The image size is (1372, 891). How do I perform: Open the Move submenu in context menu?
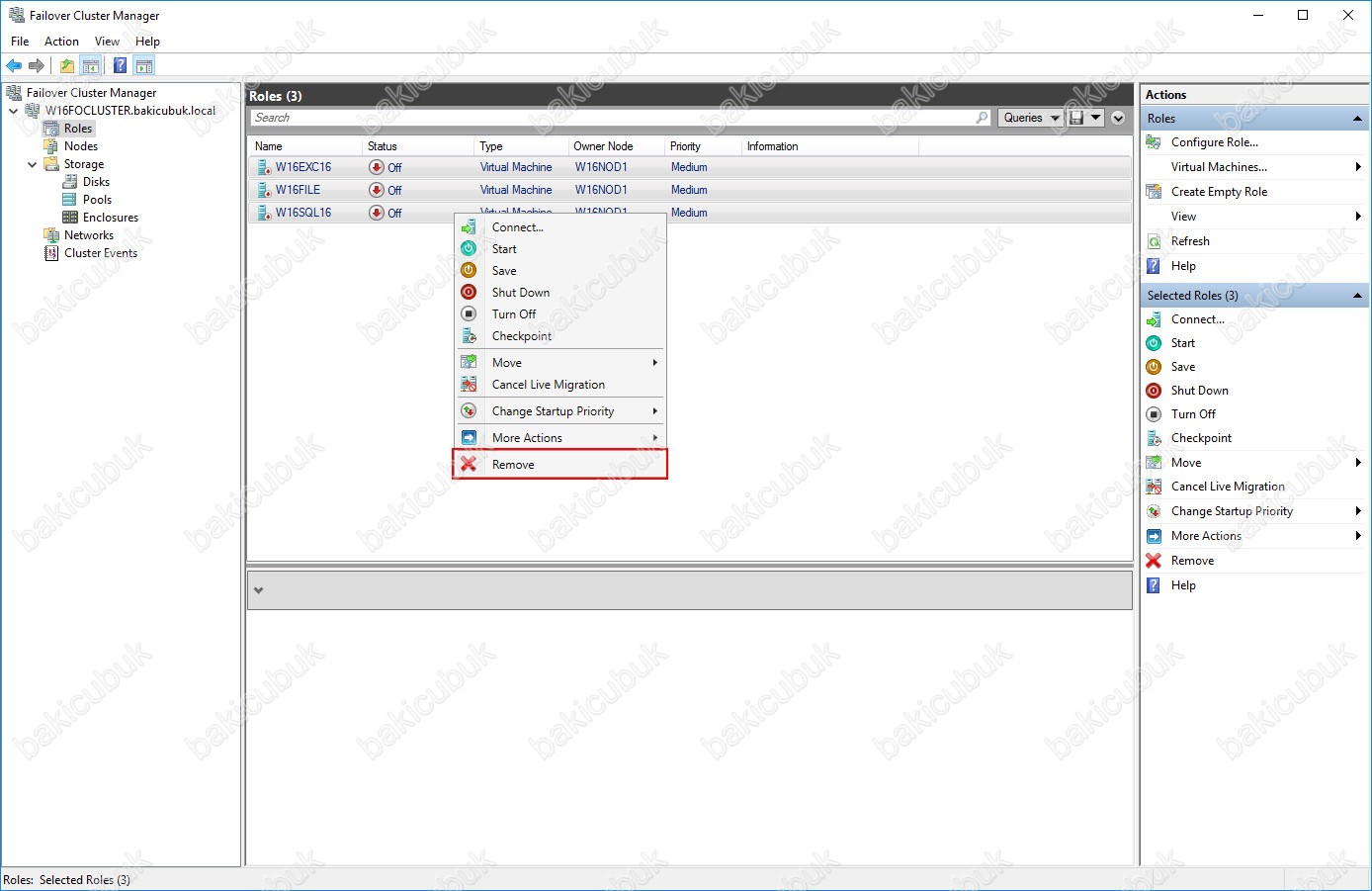560,363
